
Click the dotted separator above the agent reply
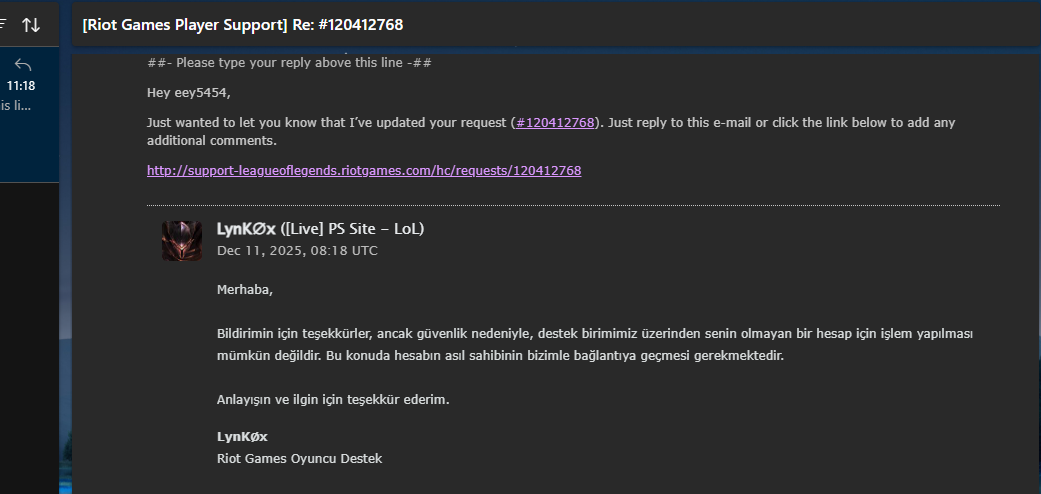574,205
